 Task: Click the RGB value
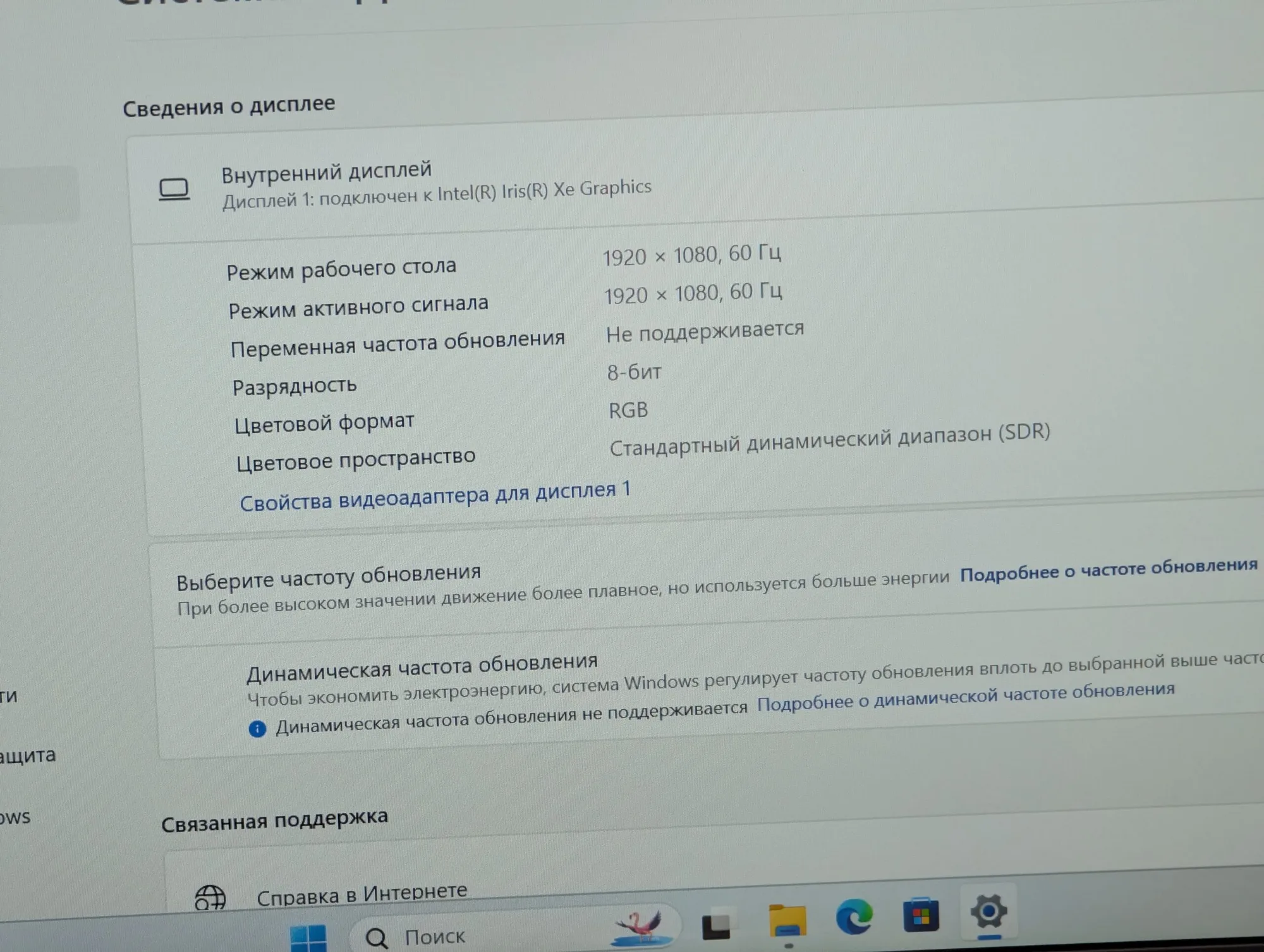[628, 410]
